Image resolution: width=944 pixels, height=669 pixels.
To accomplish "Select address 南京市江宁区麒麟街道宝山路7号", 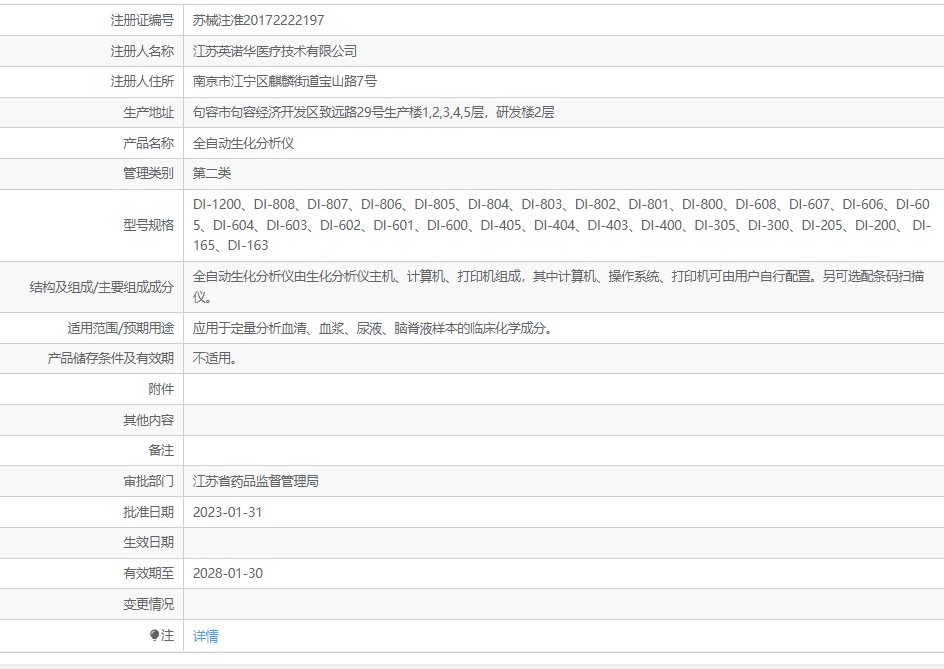I will [x=285, y=81].
